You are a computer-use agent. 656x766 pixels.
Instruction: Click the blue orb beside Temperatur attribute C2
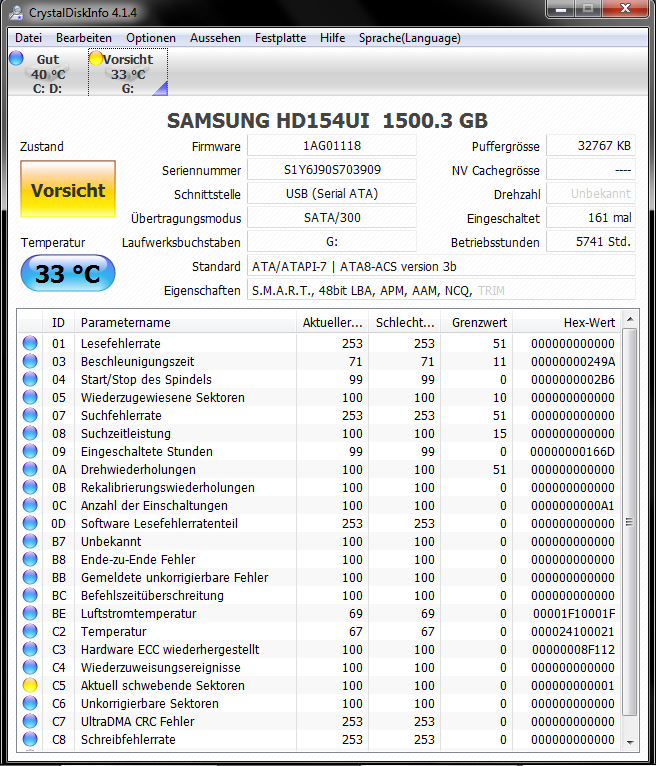(x=30, y=631)
